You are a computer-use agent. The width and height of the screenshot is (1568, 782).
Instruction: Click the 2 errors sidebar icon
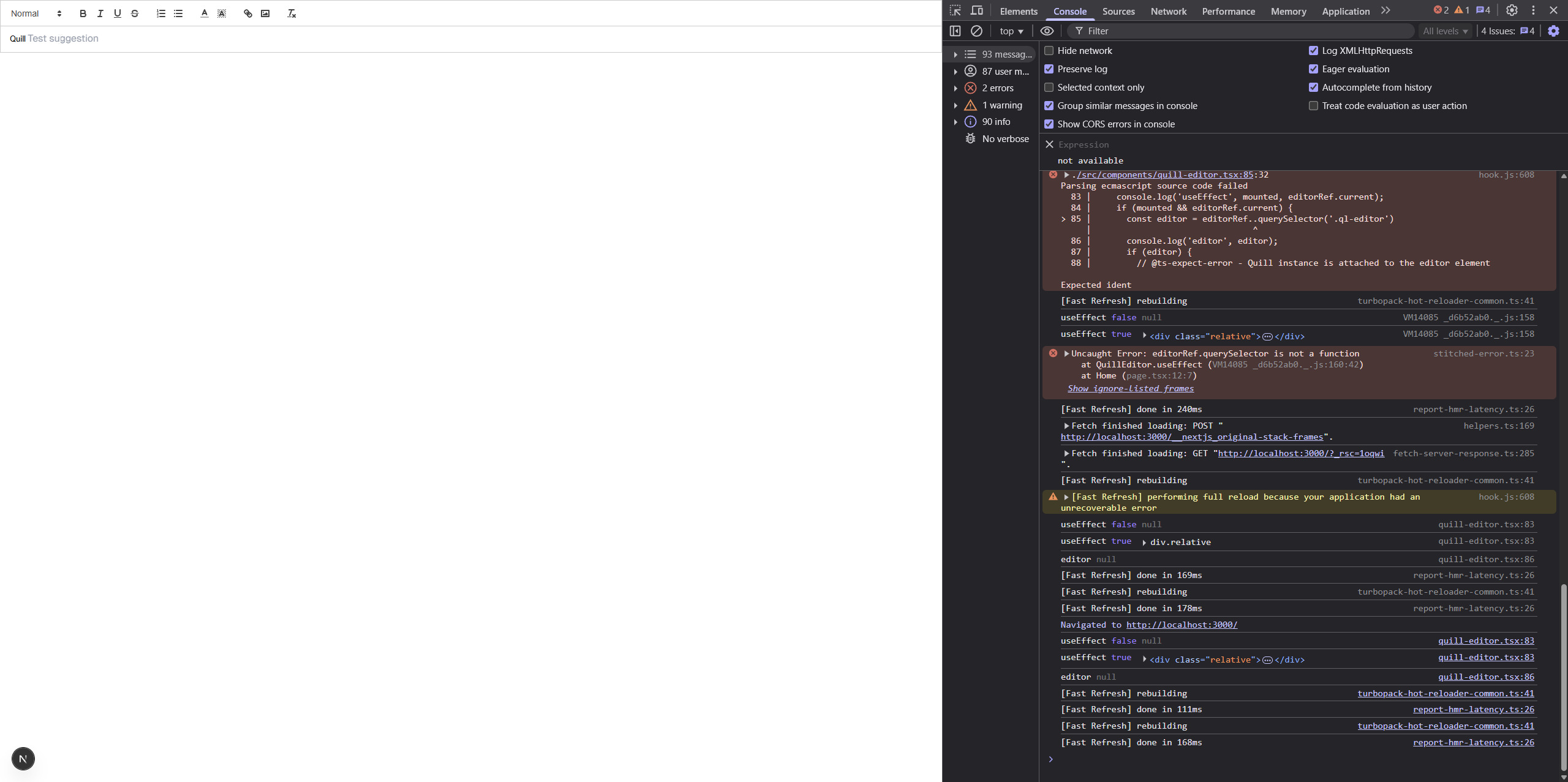[970, 88]
